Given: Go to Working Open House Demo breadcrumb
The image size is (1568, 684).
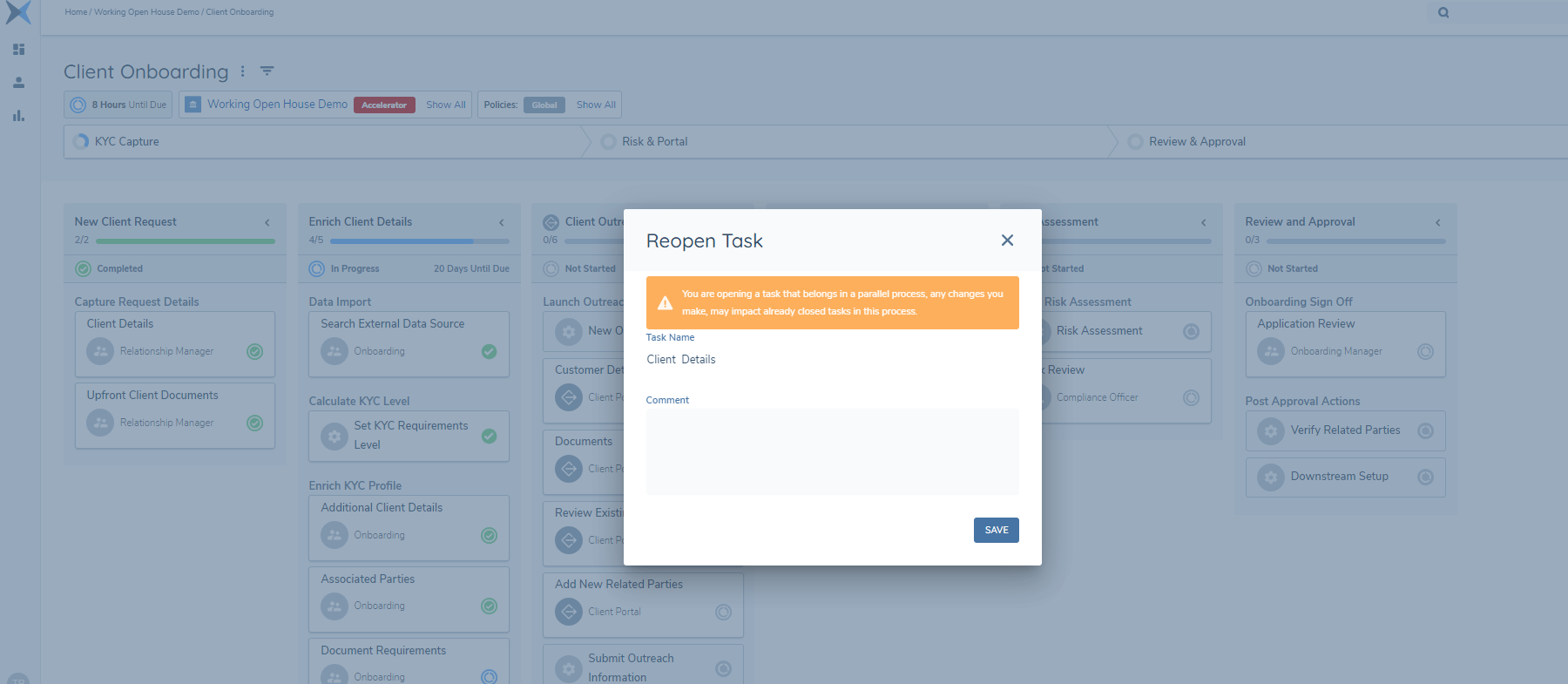Looking at the screenshot, I should (146, 12).
